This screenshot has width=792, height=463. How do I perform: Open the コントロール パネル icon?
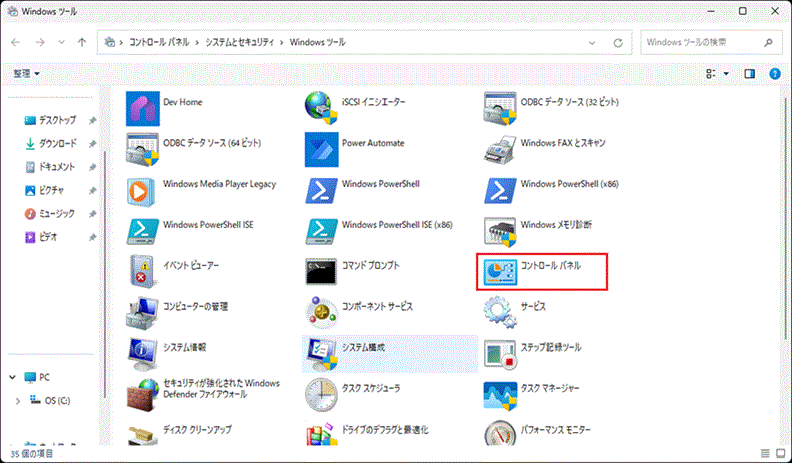[x=500, y=272]
